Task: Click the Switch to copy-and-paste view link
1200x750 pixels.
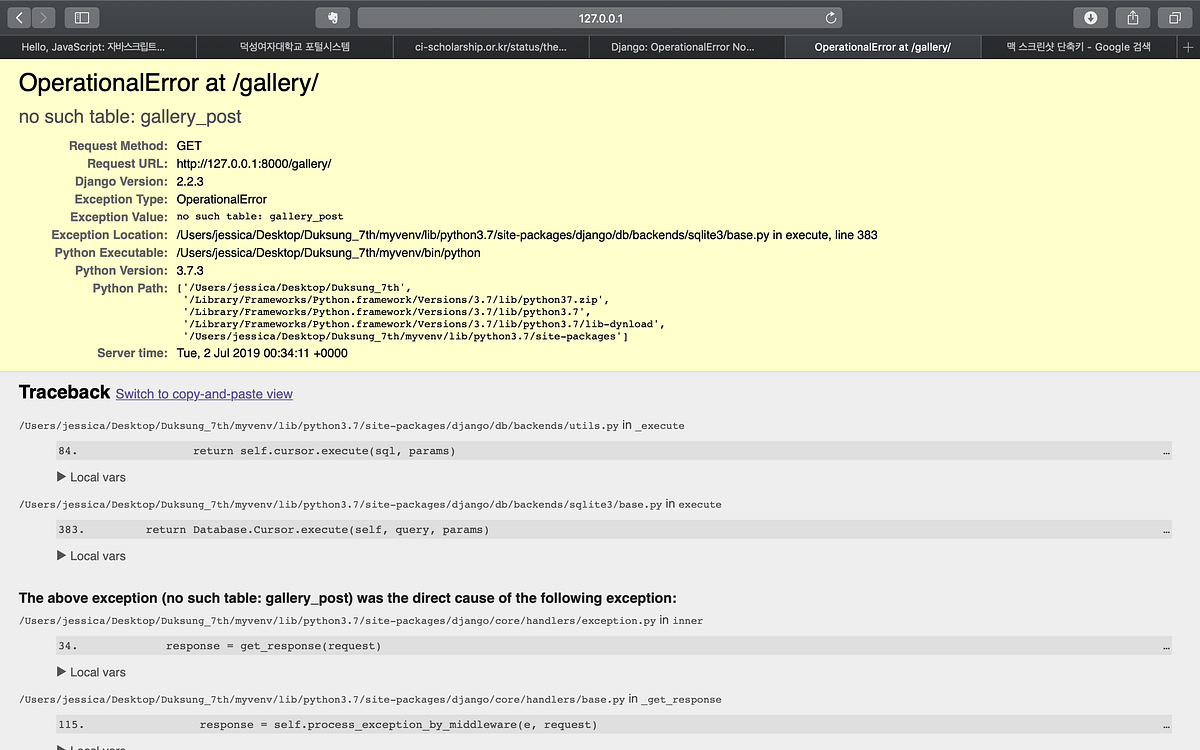Action: 203,394
